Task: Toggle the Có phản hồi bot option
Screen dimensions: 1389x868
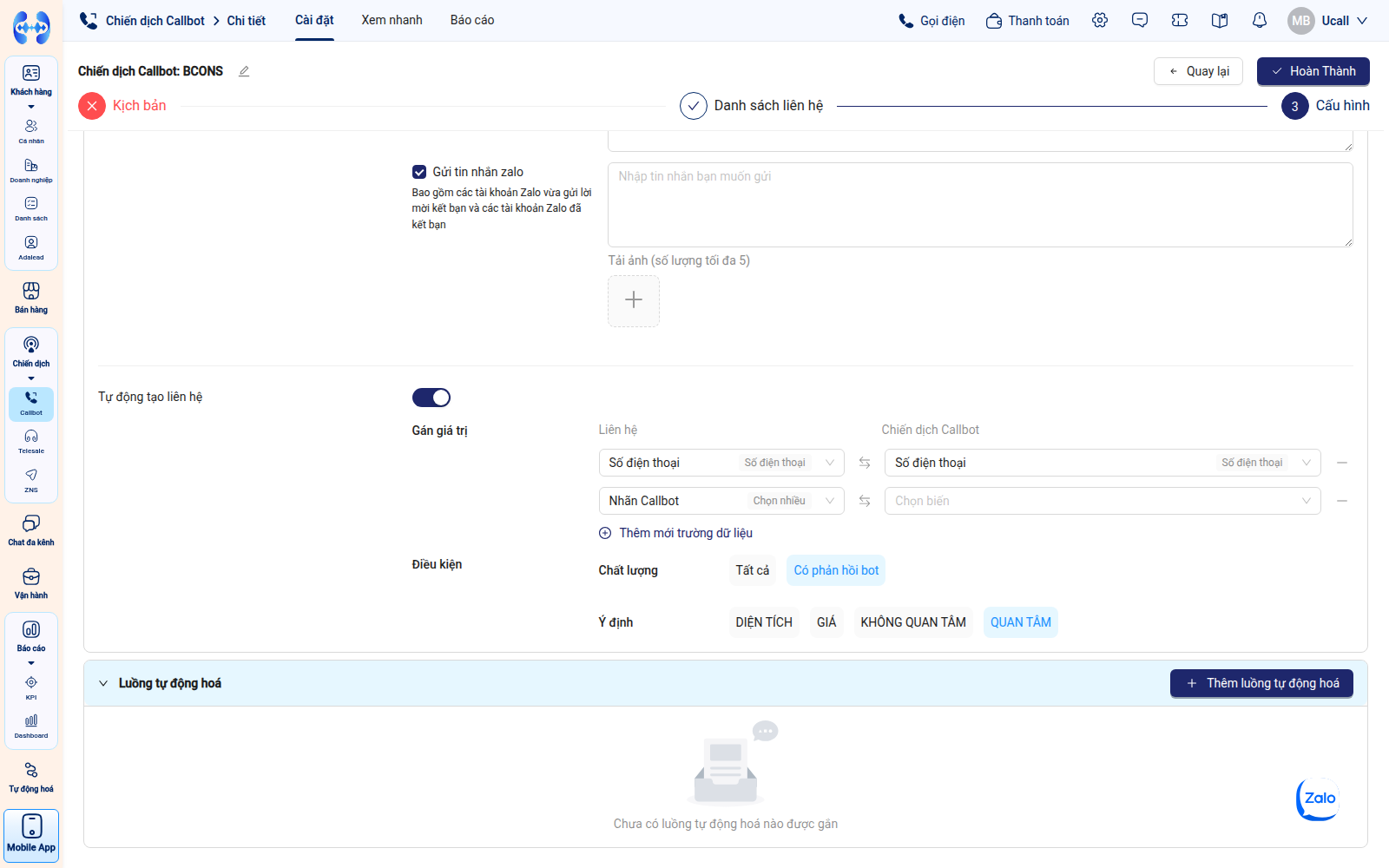Action: tap(836, 570)
